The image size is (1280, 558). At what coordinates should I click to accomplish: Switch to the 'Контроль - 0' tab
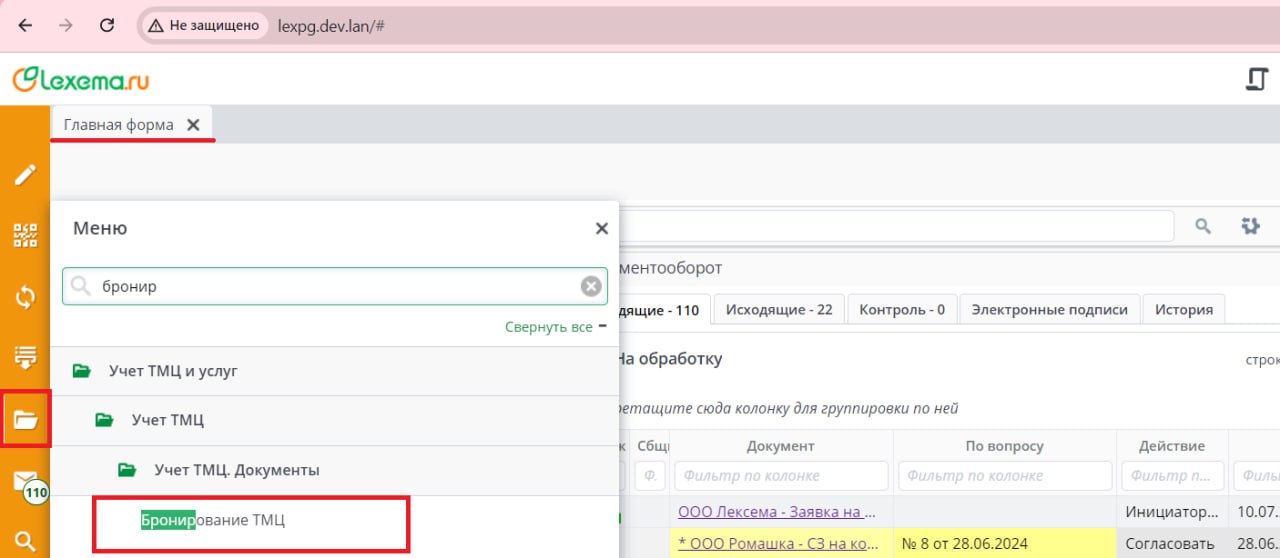902,309
